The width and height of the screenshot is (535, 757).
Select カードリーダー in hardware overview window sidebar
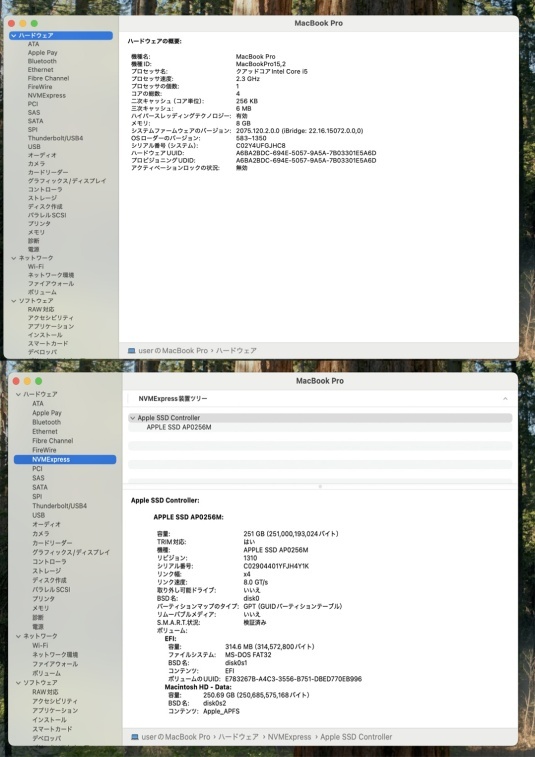coord(48,172)
